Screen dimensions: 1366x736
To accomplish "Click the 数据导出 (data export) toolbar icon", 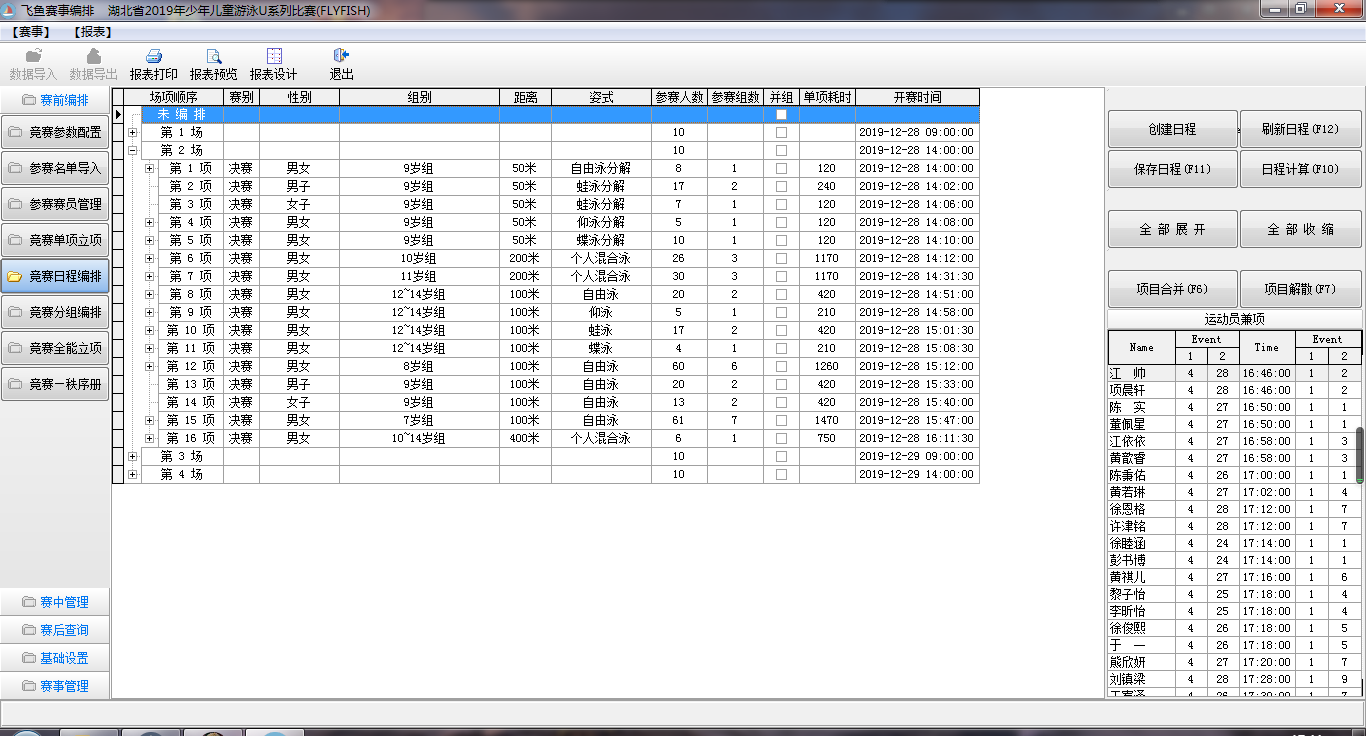I will [x=93, y=57].
